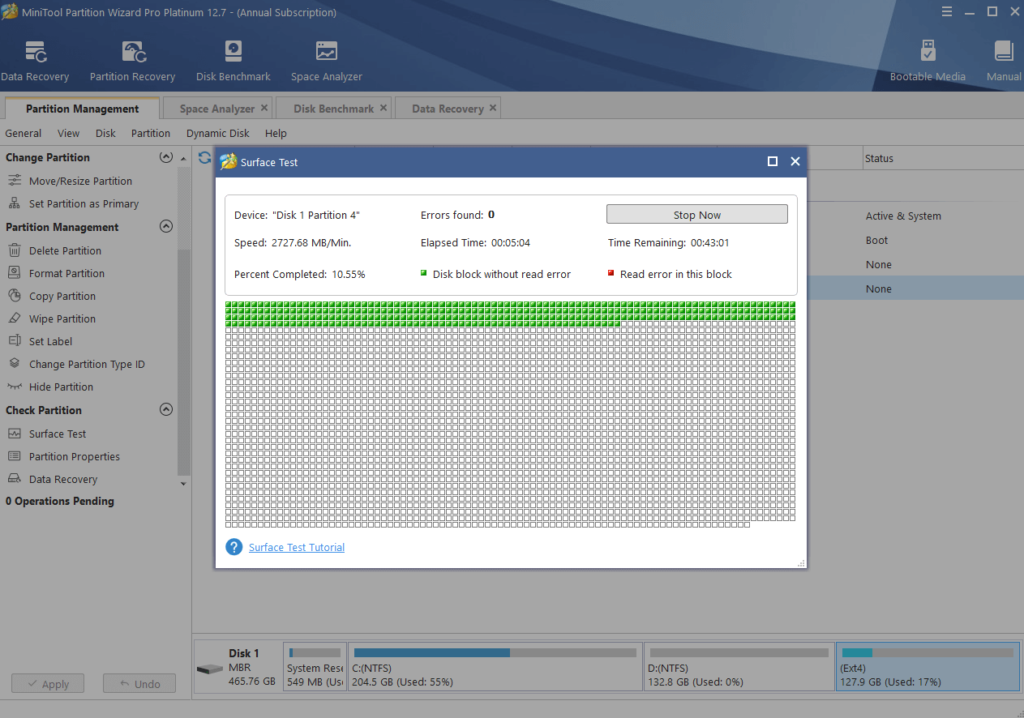Click the sidebar scroll down arrow
This screenshot has height=718, width=1024.
point(184,483)
